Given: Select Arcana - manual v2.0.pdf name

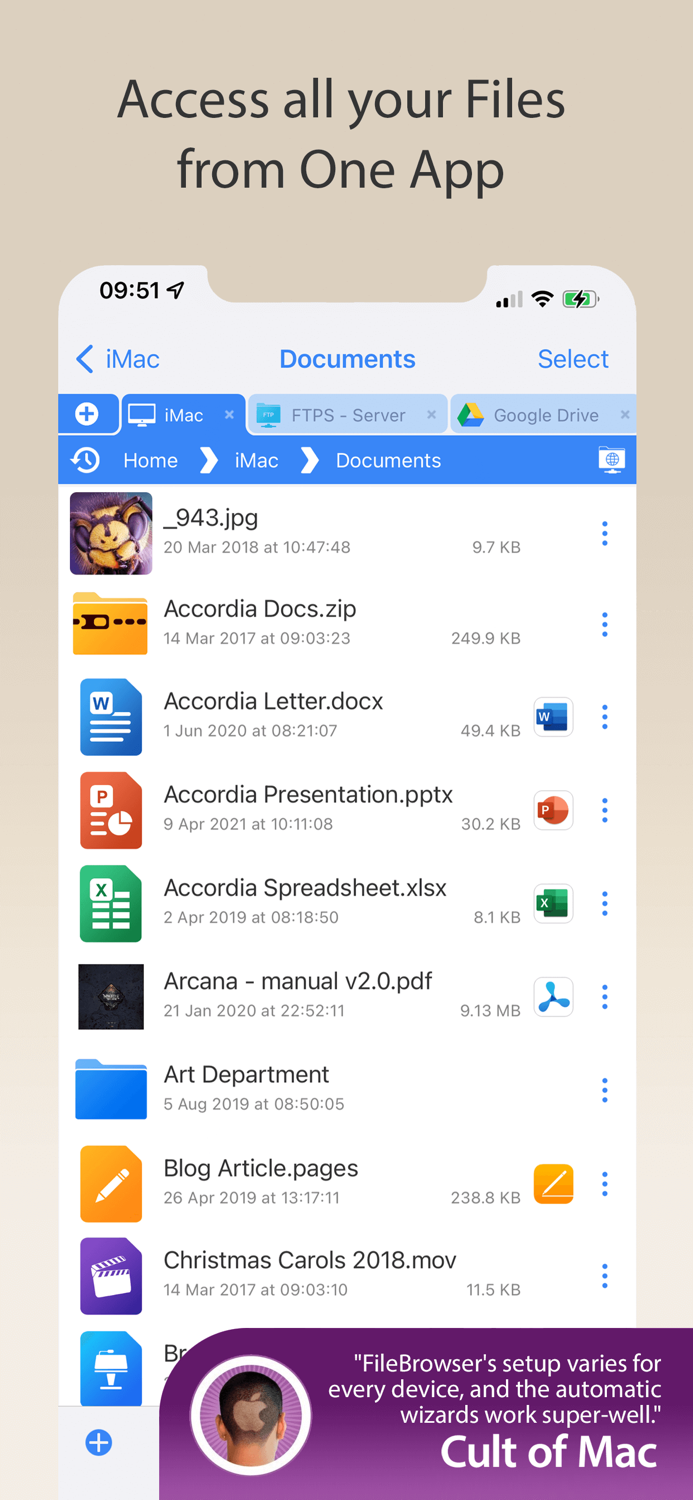Looking at the screenshot, I should click(298, 981).
